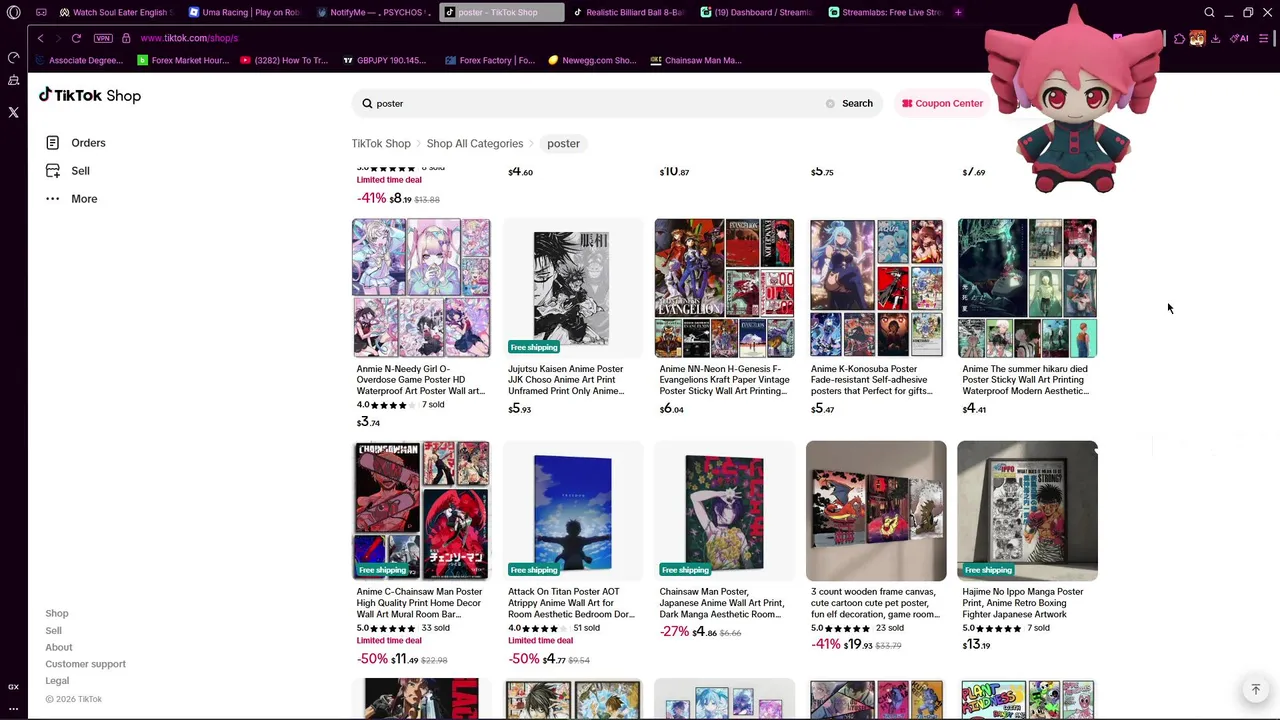Screen dimensions: 1280x720
Task: Open Jujutsu Kaisen Choso poster thumbnail
Action: click(573, 288)
